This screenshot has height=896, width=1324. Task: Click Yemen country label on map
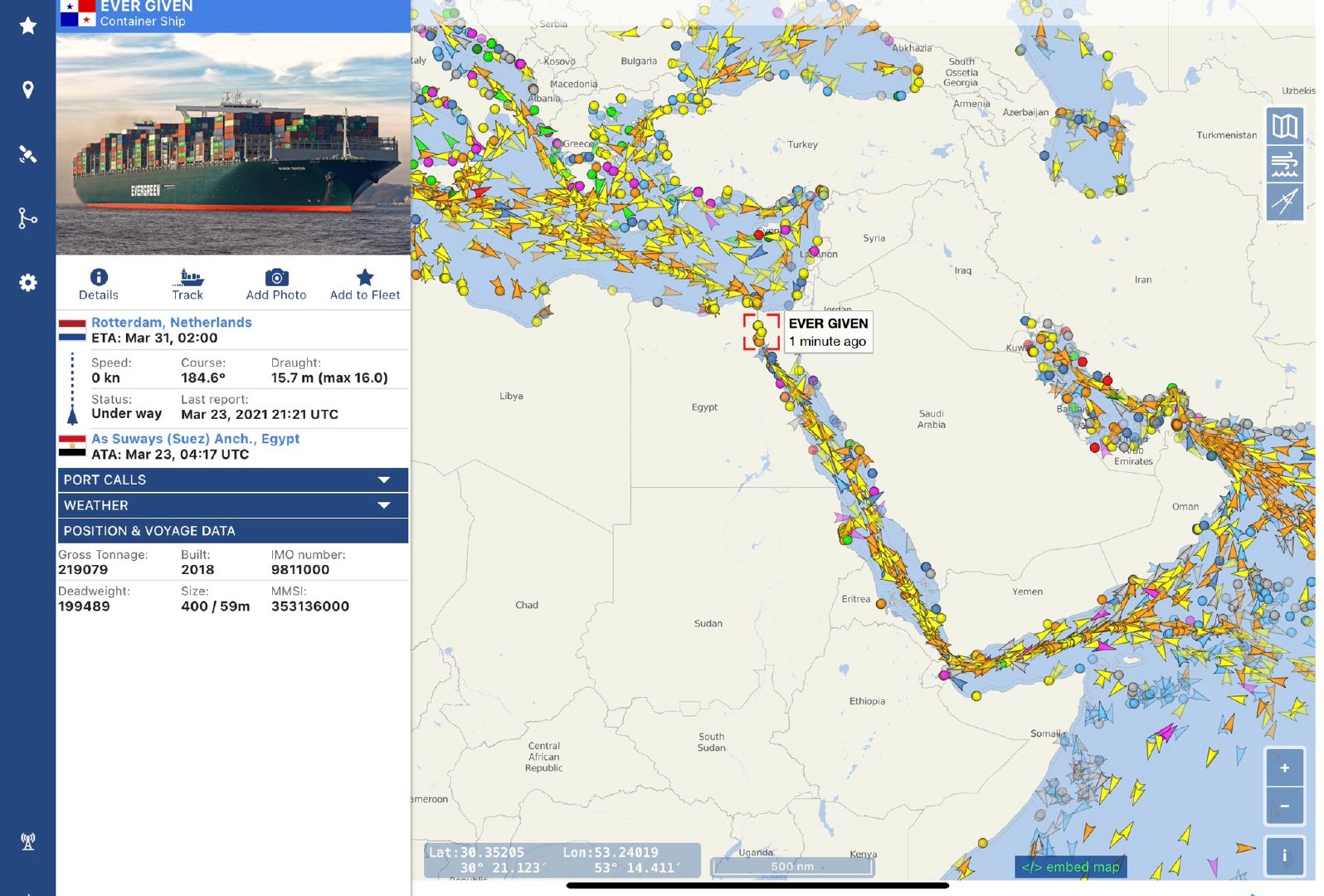coord(1027,592)
